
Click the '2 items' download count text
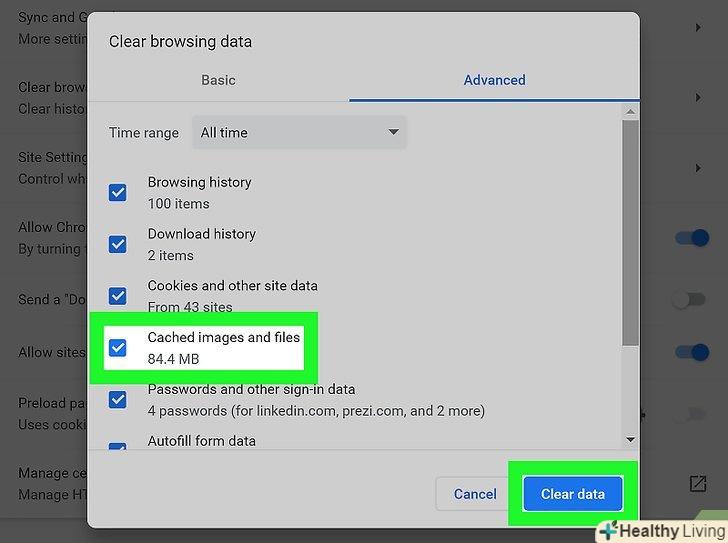[170, 255]
